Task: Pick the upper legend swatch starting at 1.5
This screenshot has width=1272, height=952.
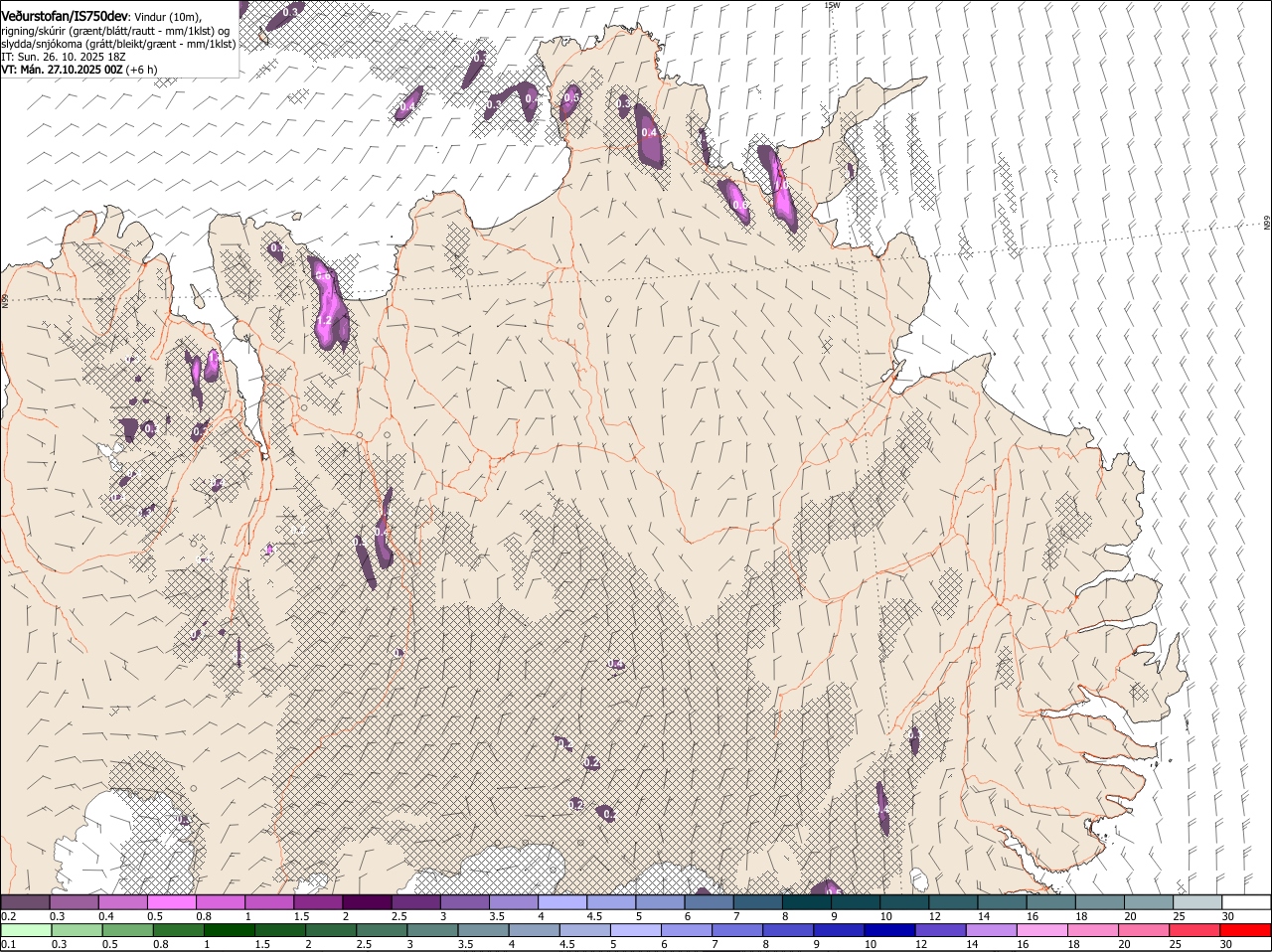Action: click(318, 902)
